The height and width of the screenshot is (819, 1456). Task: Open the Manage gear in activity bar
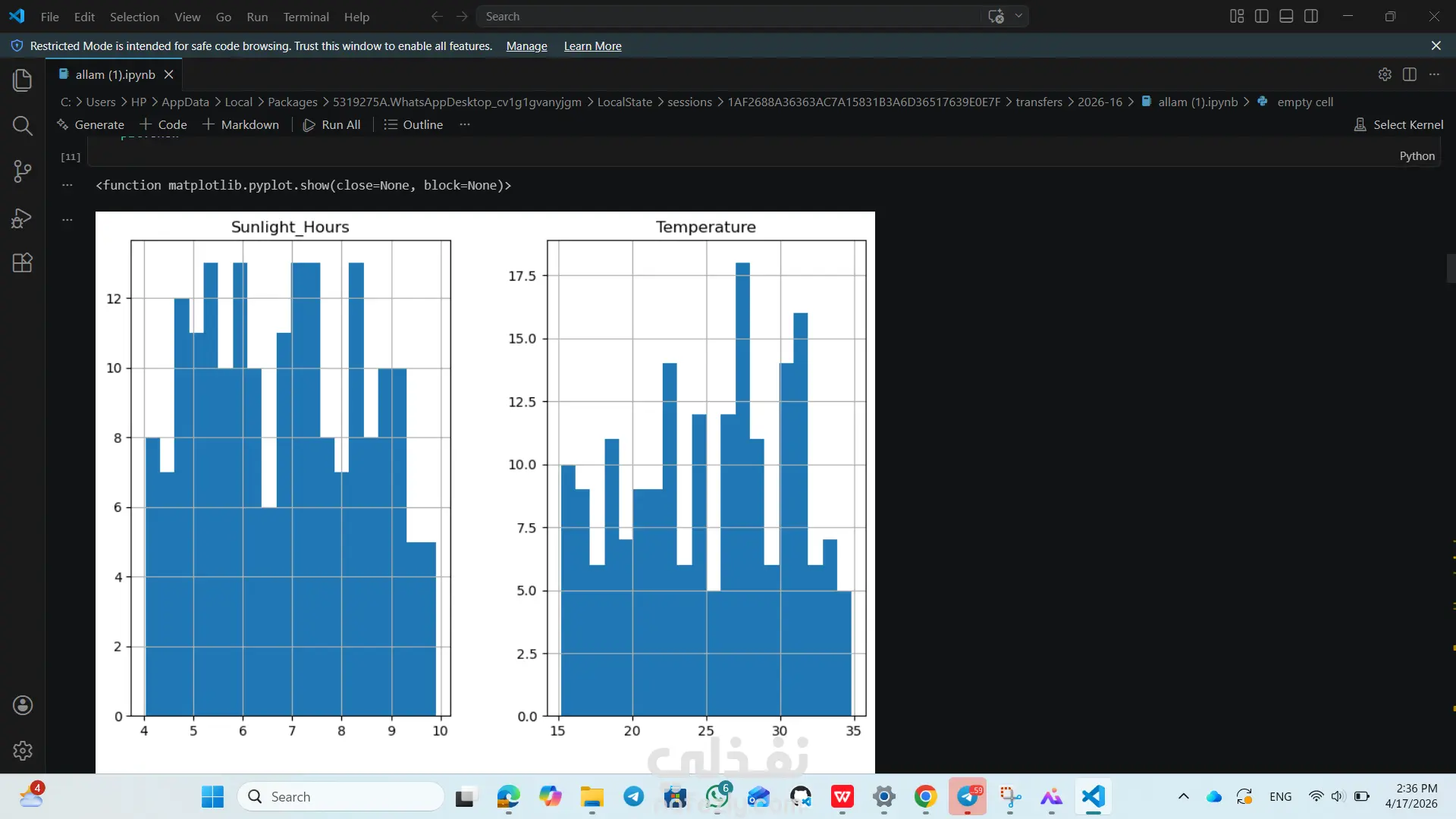click(23, 751)
